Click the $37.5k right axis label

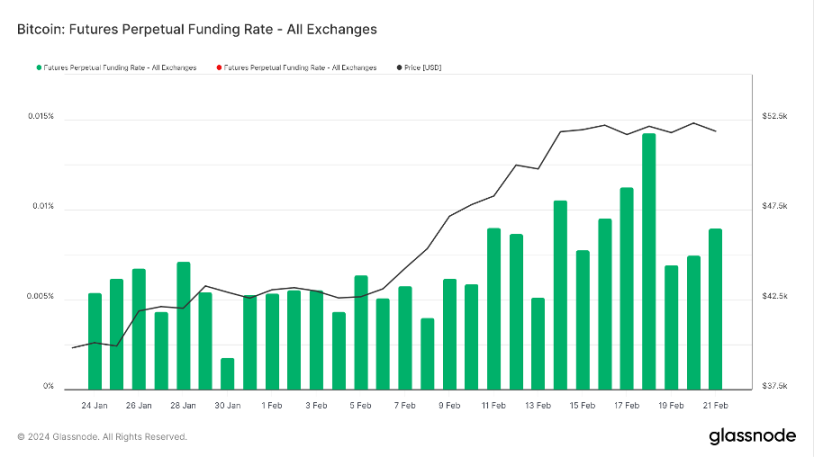tap(775, 386)
